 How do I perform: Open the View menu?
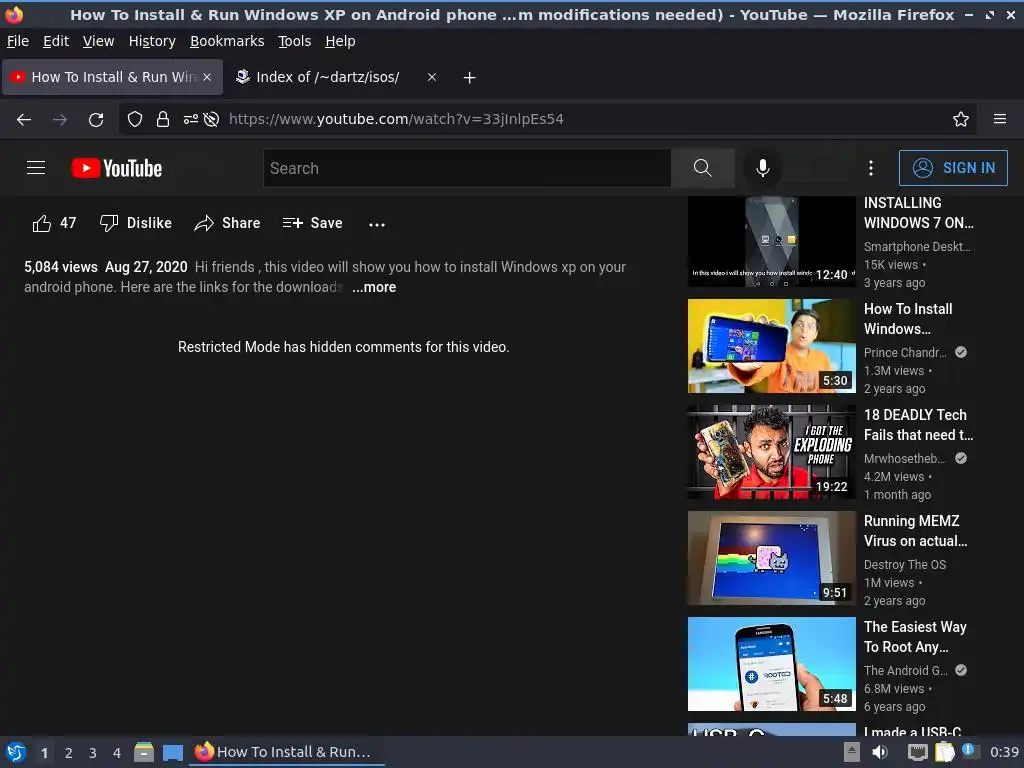coord(99,41)
